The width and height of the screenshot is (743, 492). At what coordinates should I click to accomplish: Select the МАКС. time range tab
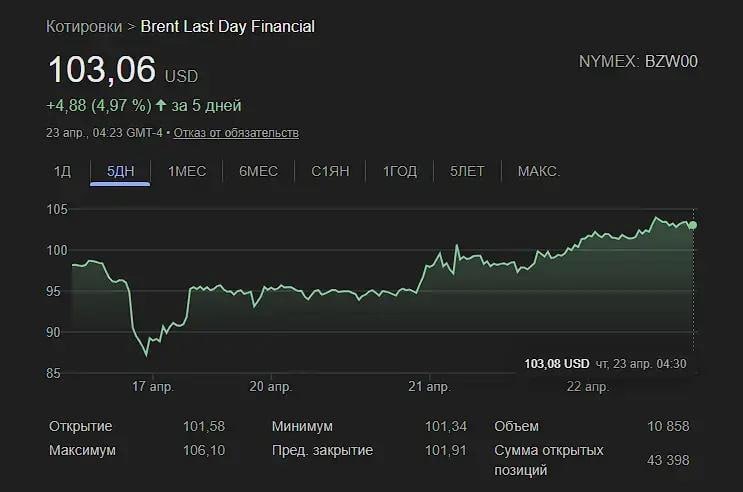point(538,172)
